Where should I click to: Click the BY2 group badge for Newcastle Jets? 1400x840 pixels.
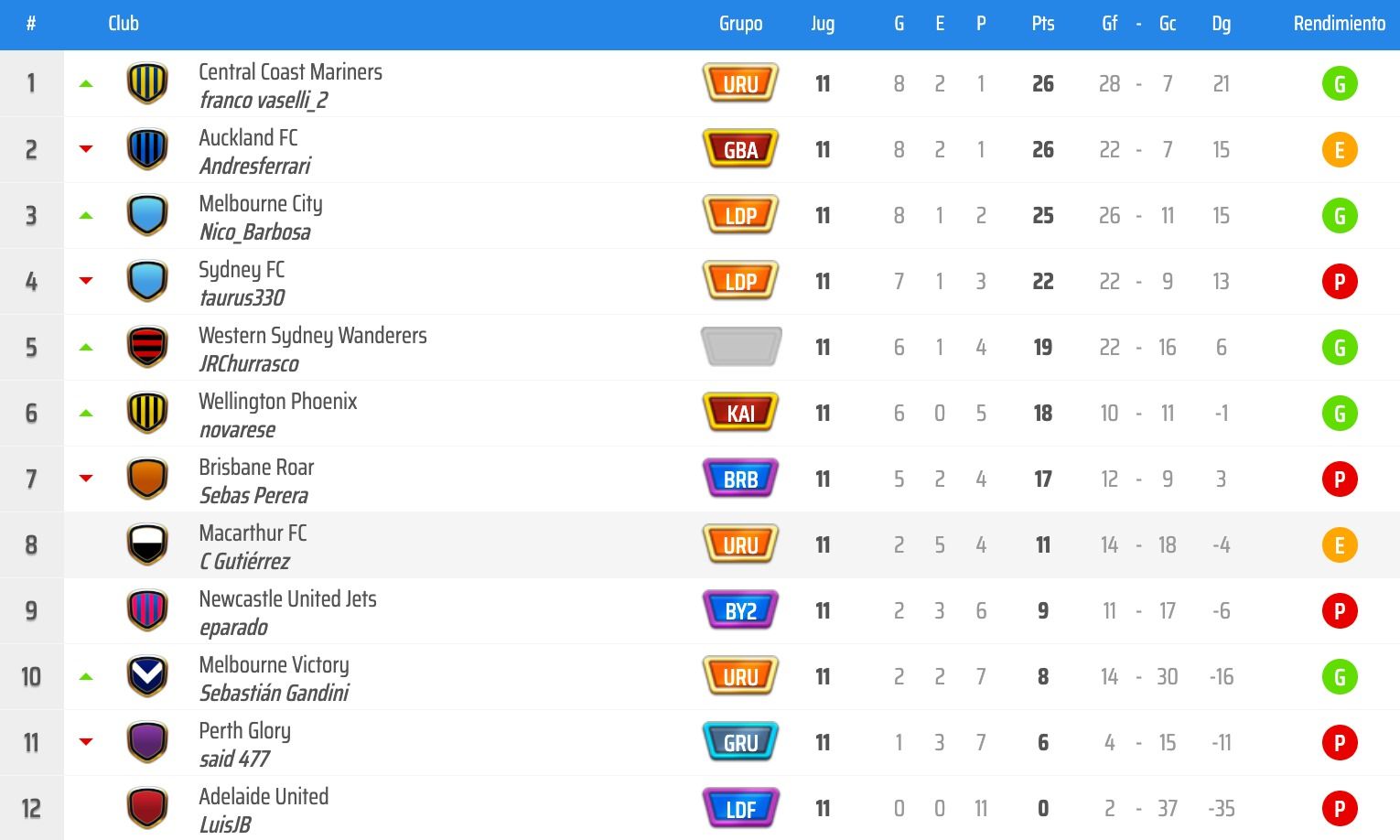[740, 610]
